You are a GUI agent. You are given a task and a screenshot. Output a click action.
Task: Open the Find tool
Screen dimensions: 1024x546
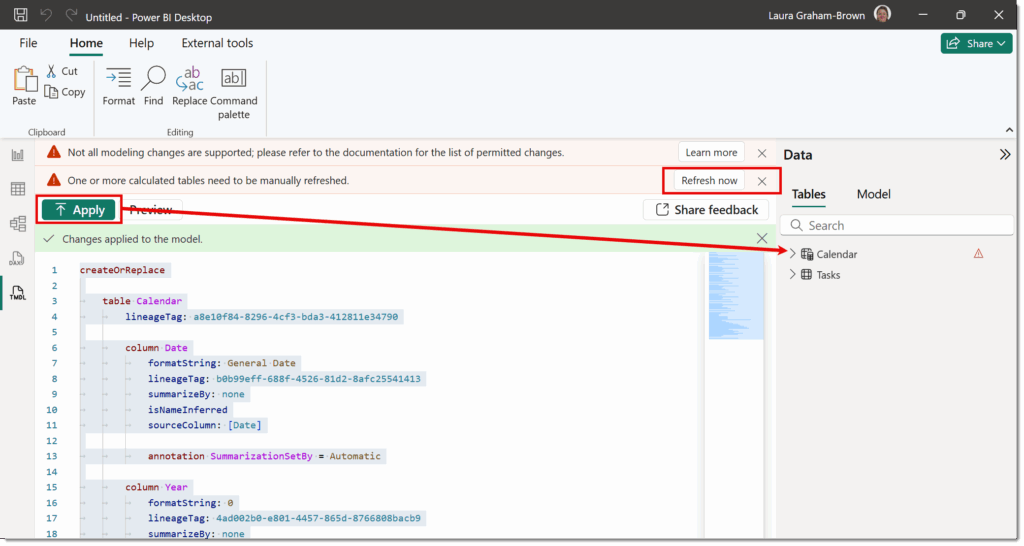coord(153,86)
